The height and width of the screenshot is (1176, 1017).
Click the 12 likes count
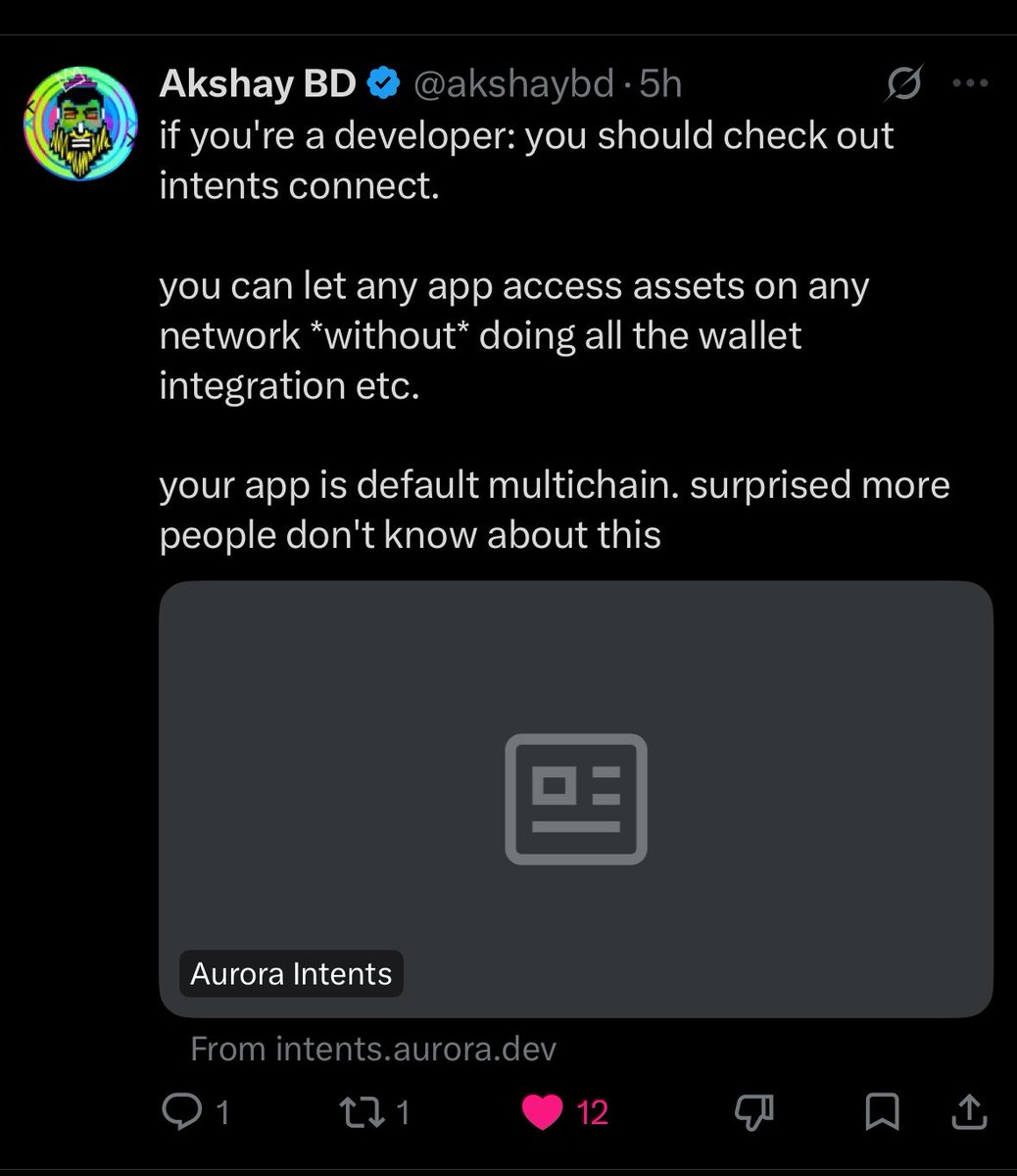pyautogui.click(x=593, y=1112)
